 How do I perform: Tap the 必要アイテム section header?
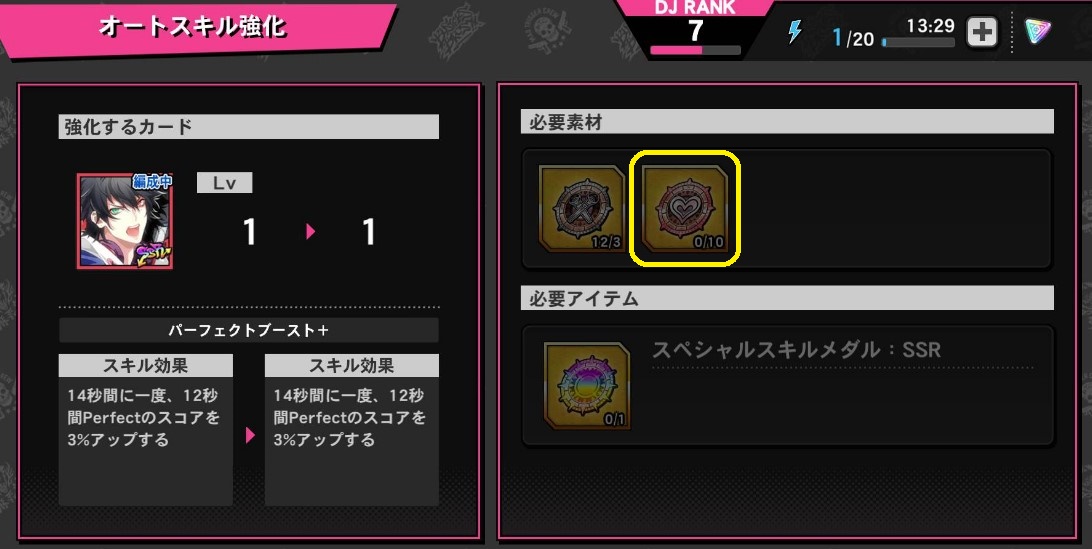tap(787, 298)
